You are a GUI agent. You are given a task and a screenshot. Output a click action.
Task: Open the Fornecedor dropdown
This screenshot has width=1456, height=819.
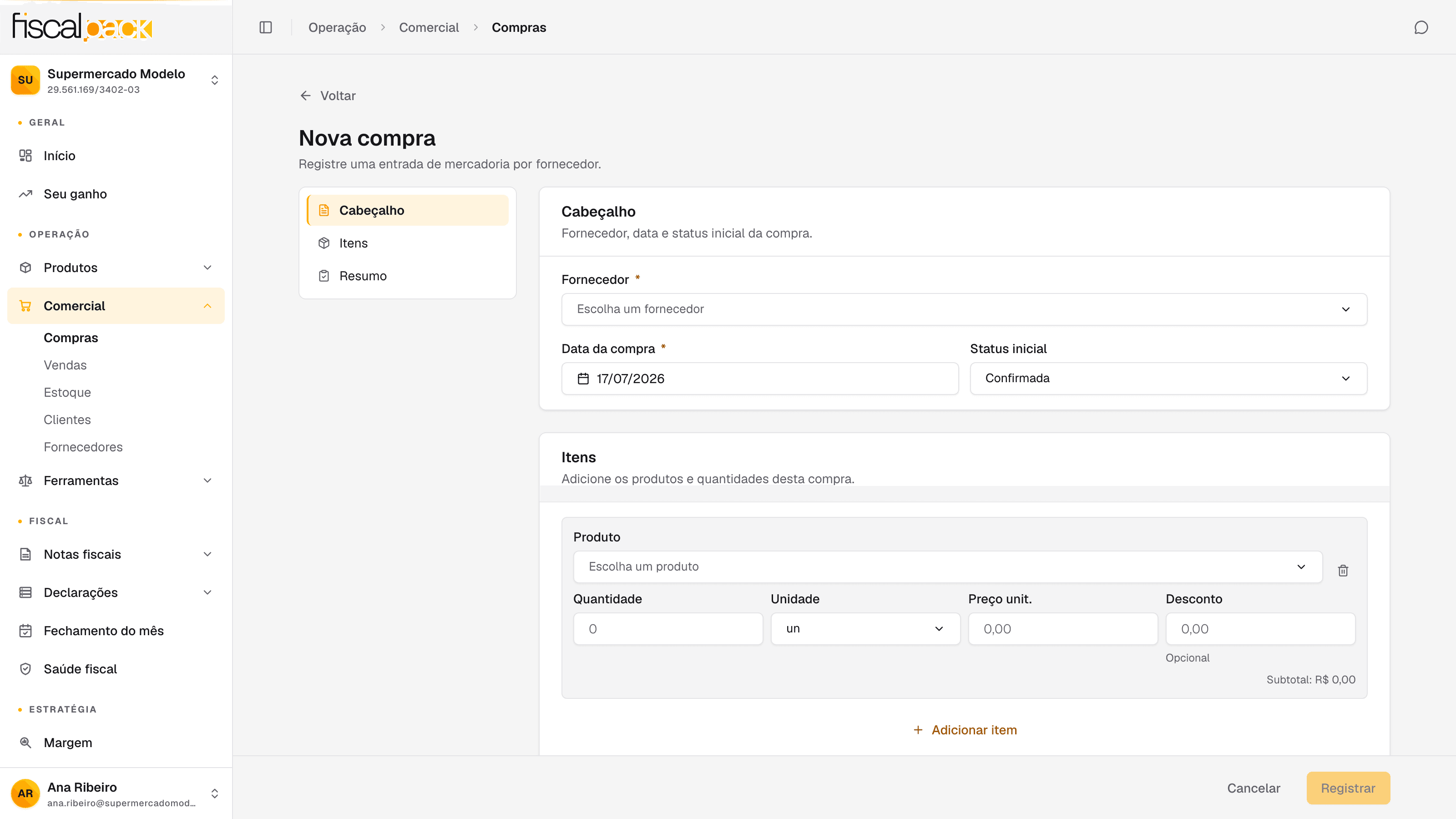coord(964,309)
